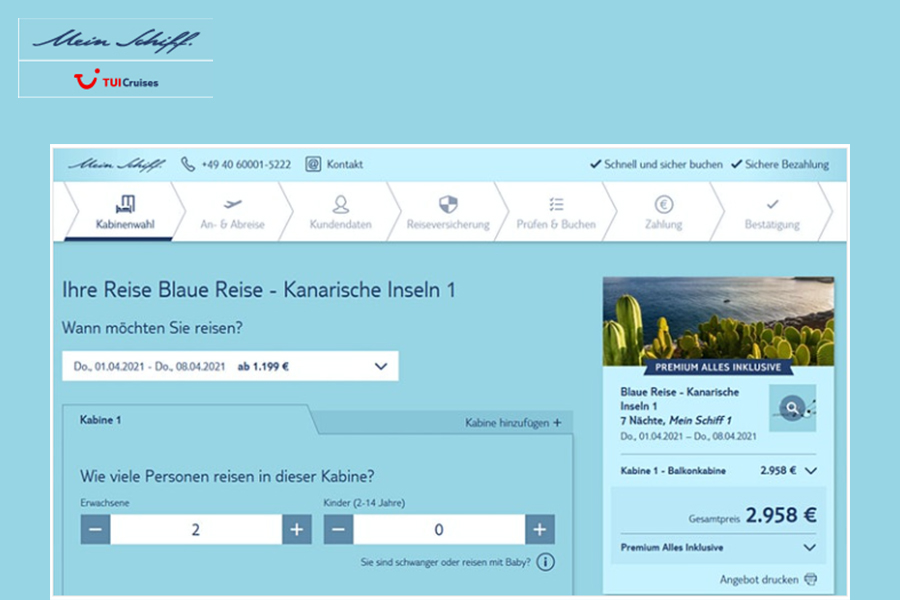
Task: Click the euro coin icon for Zahlung
Action: 664,204
